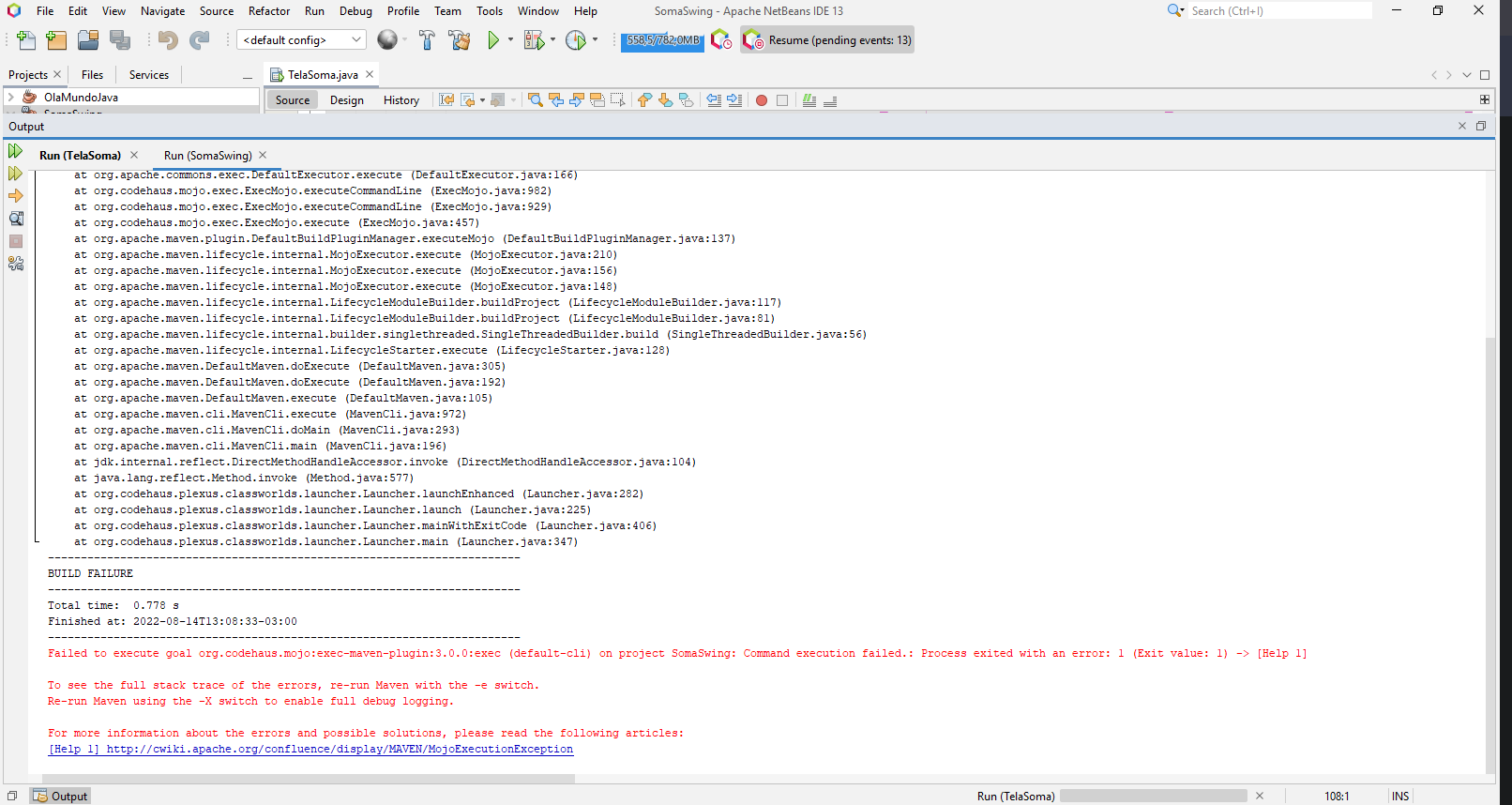Click the profiler icon beside memory bar

coord(720,40)
